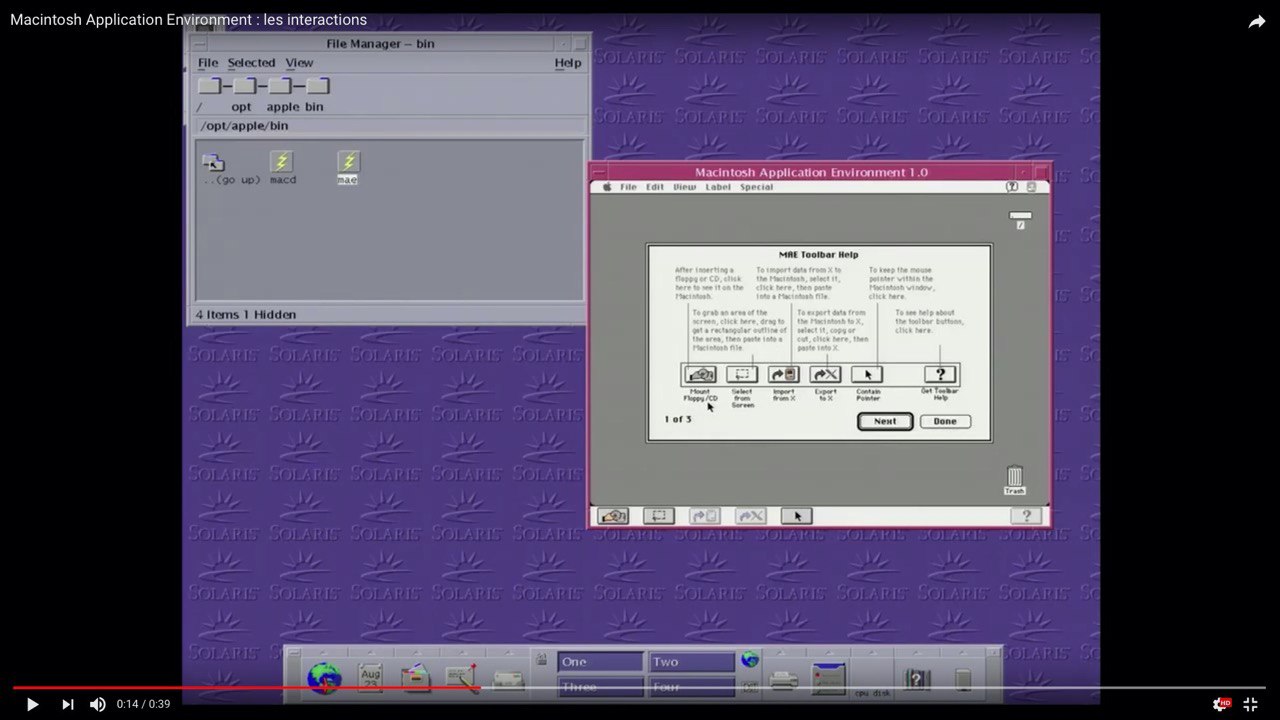
Task: Open the Printer icon on front panel
Action: point(784,680)
